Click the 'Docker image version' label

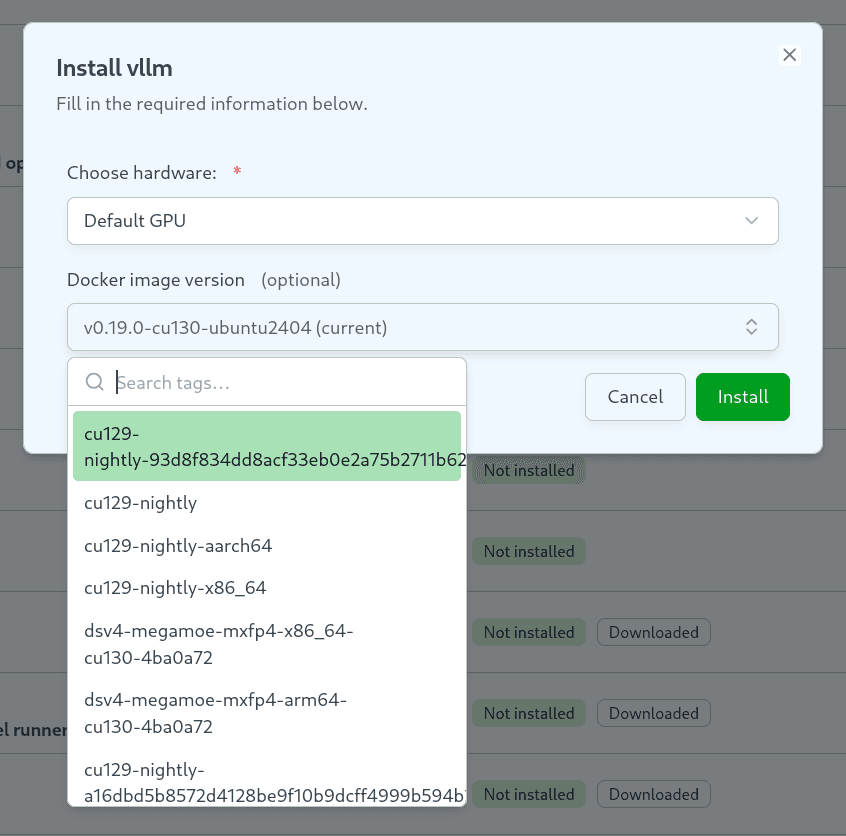tap(156, 280)
